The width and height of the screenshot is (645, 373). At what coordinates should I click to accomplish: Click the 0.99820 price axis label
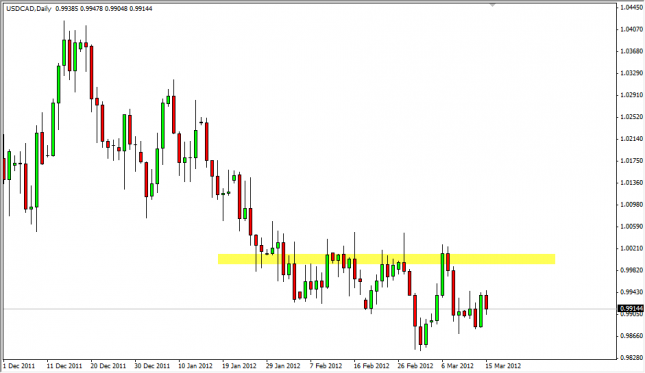pyautogui.click(x=631, y=270)
